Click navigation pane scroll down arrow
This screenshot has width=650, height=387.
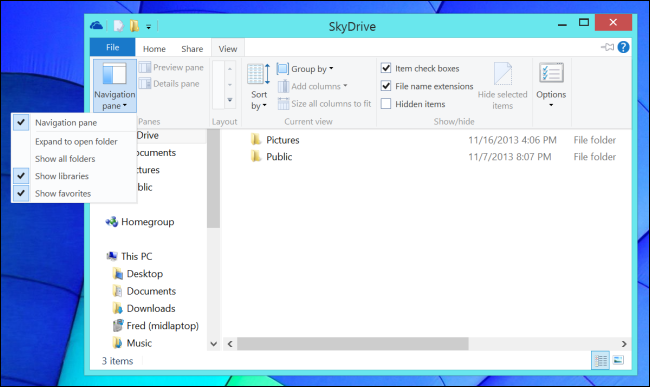click(x=213, y=344)
